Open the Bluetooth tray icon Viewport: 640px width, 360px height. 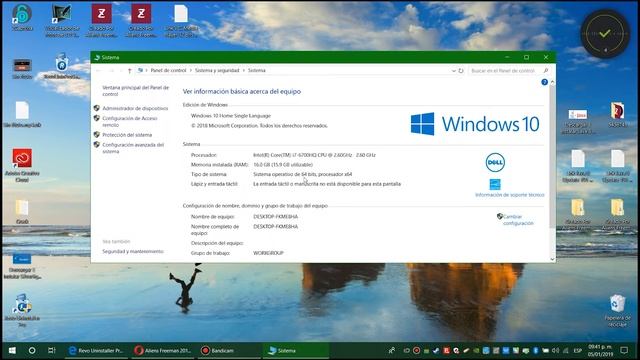[x=536, y=350]
